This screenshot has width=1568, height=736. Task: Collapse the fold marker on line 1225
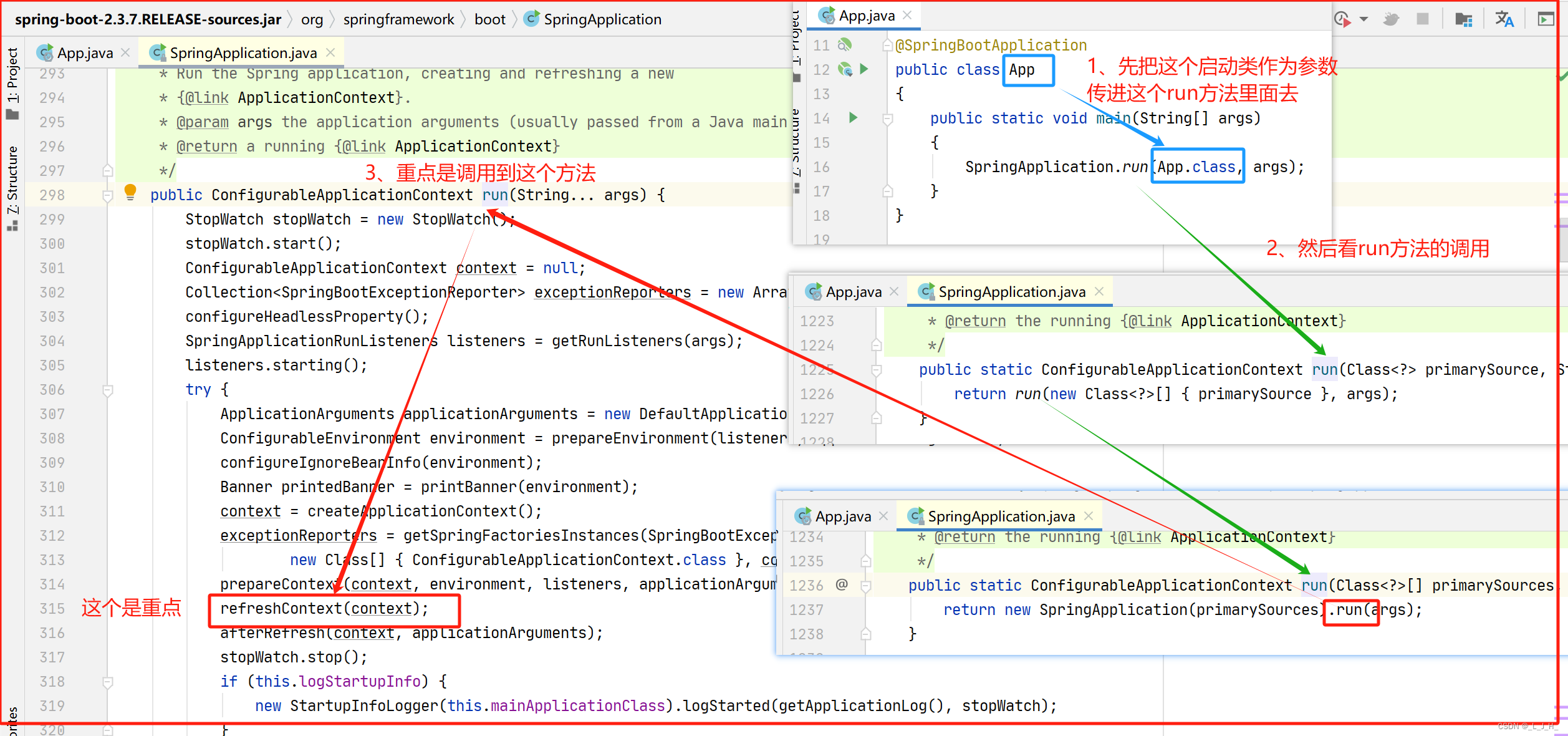876,370
